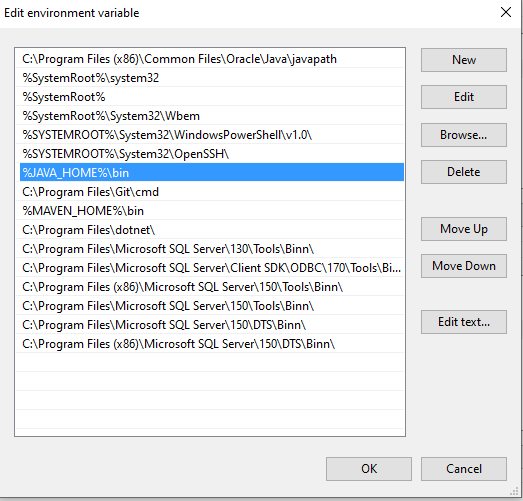Open Edit text... view
Viewport: 523px width, 501px height.
[464, 322]
